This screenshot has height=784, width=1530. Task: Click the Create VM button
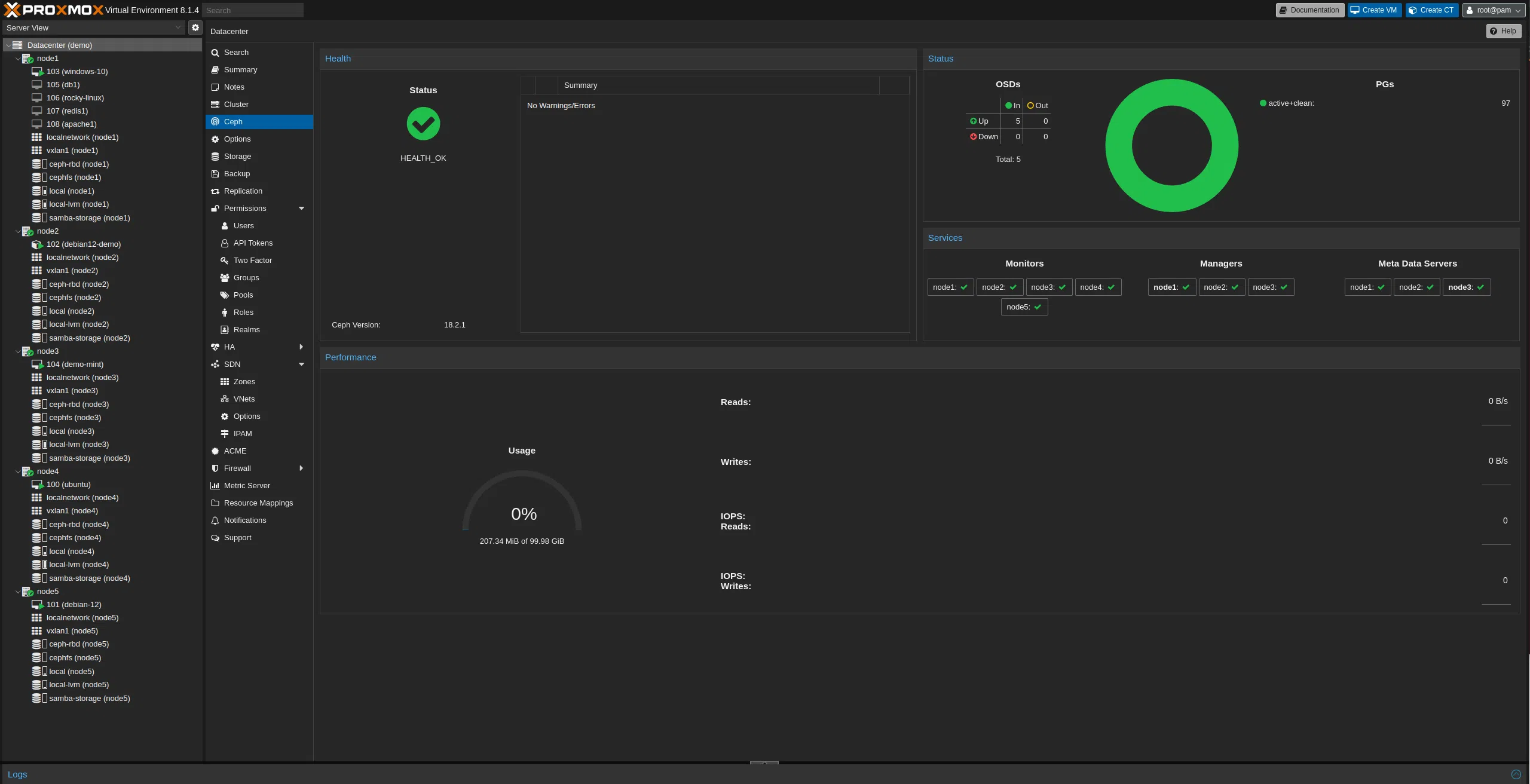pos(1374,10)
